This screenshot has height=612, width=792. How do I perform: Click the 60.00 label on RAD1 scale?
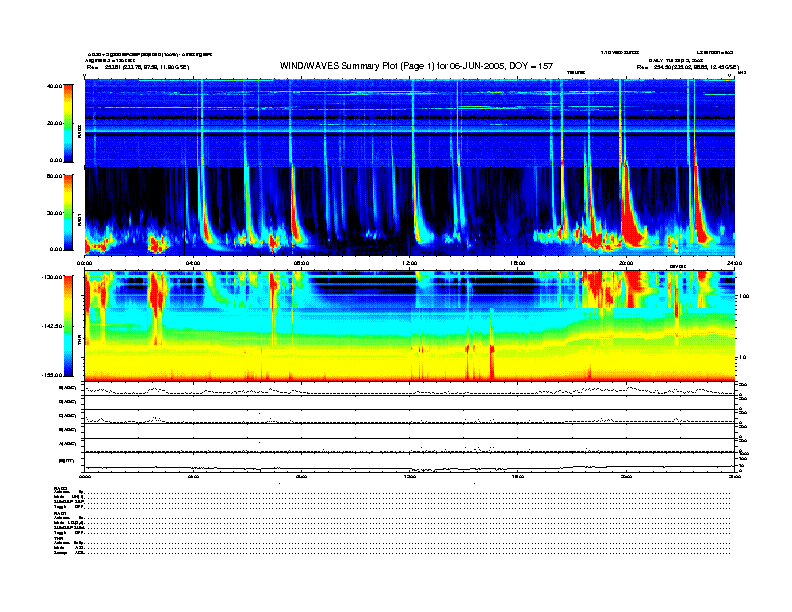point(55,176)
